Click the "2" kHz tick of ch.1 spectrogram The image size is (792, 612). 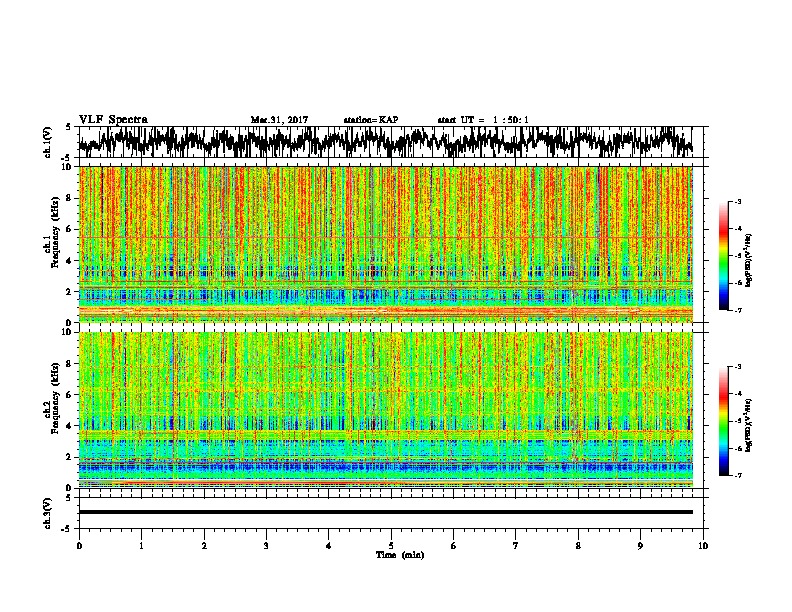pos(70,292)
